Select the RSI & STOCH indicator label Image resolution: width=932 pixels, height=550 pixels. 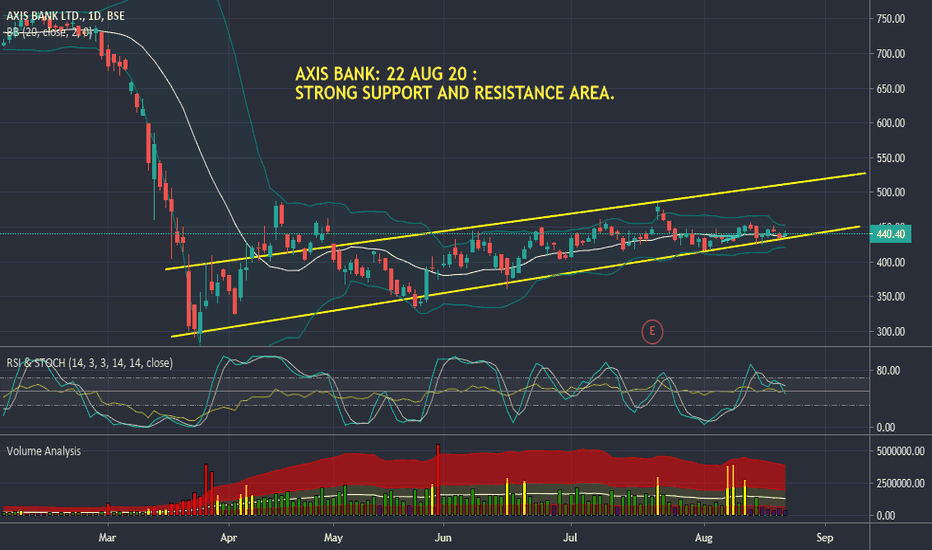pos(90,363)
